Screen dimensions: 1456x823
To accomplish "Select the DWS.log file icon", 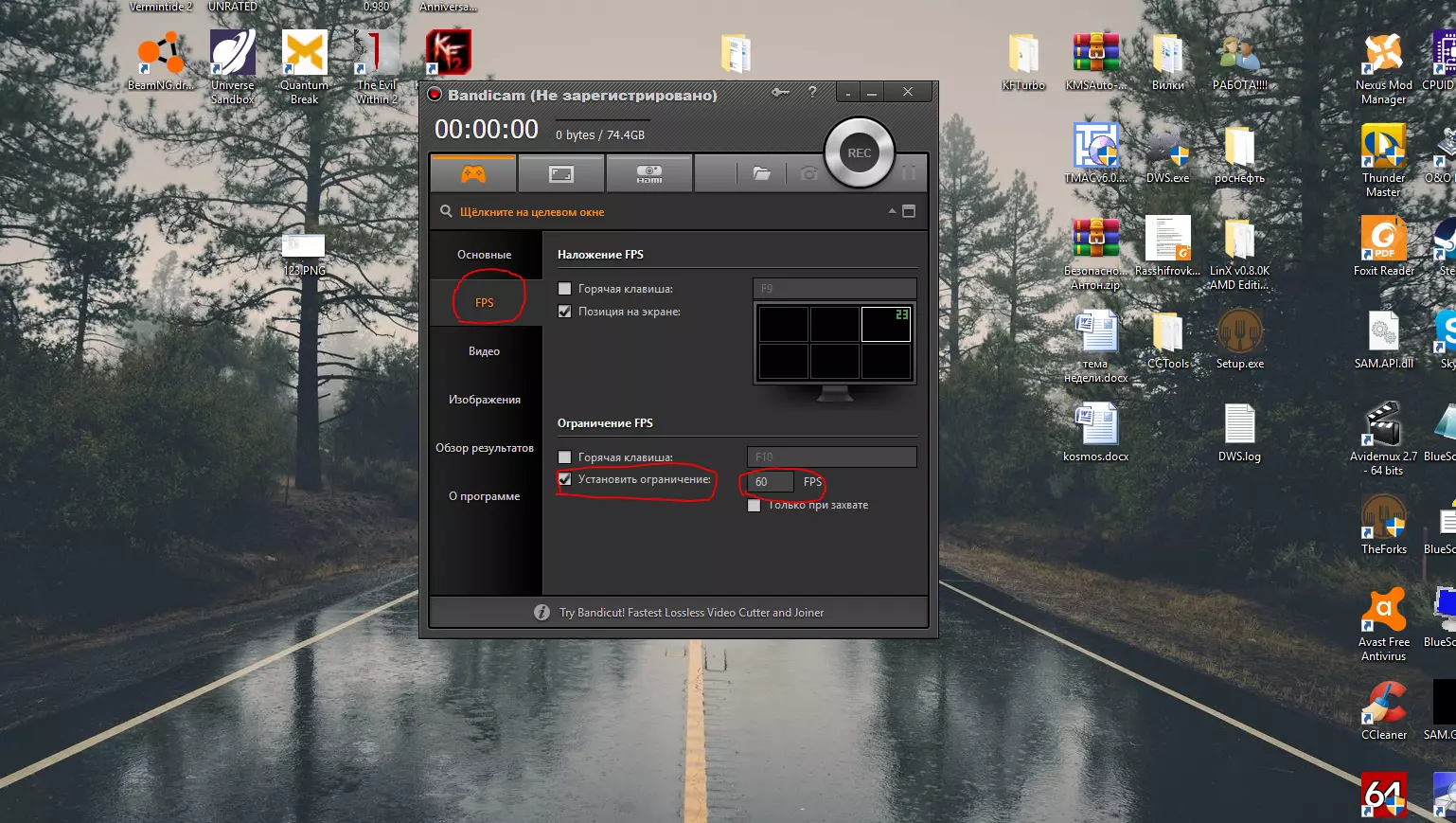I will pyautogui.click(x=1240, y=432).
